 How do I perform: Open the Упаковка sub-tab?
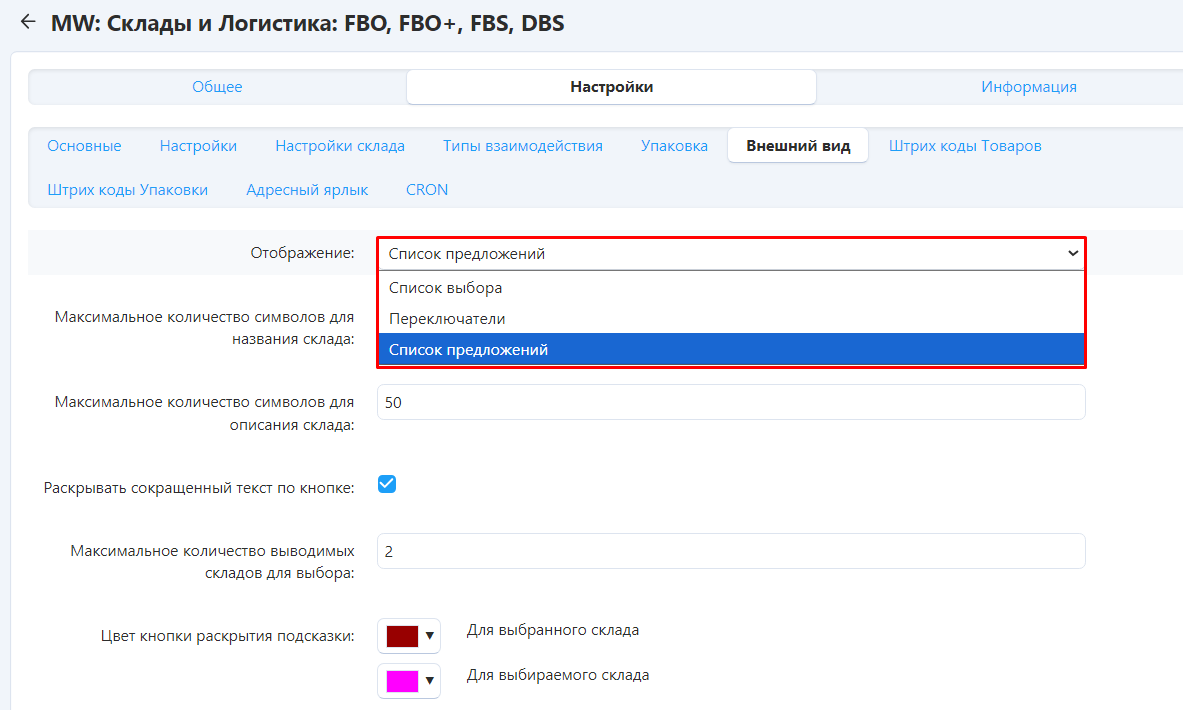tap(674, 146)
